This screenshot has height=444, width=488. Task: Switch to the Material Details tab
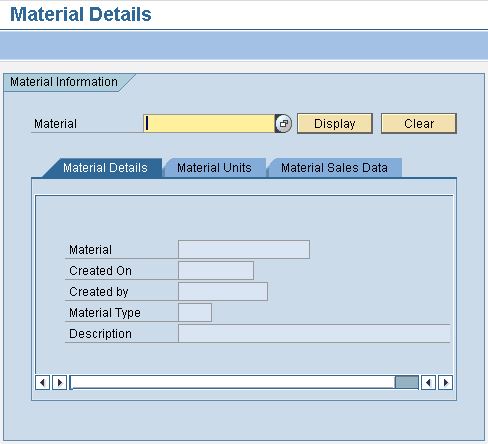pyautogui.click(x=105, y=168)
